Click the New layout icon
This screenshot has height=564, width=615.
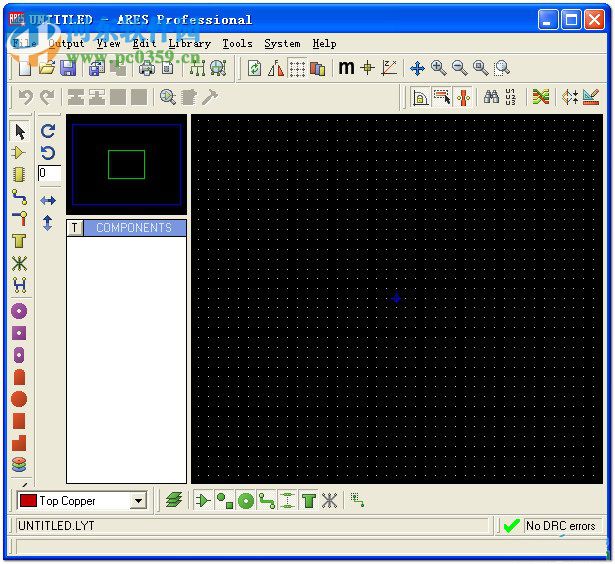pos(25,68)
